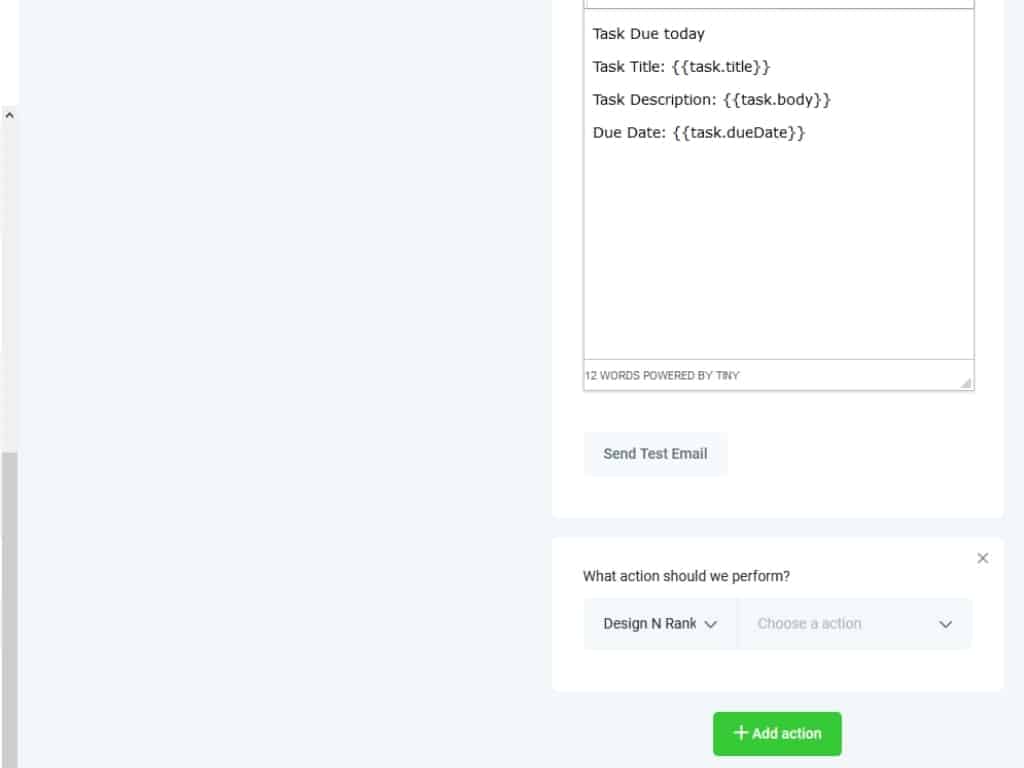Click the {{task.dueDate}} variable in editor
Image resolution: width=1024 pixels, height=768 pixels.
pyautogui.click(x=738, y=133)
